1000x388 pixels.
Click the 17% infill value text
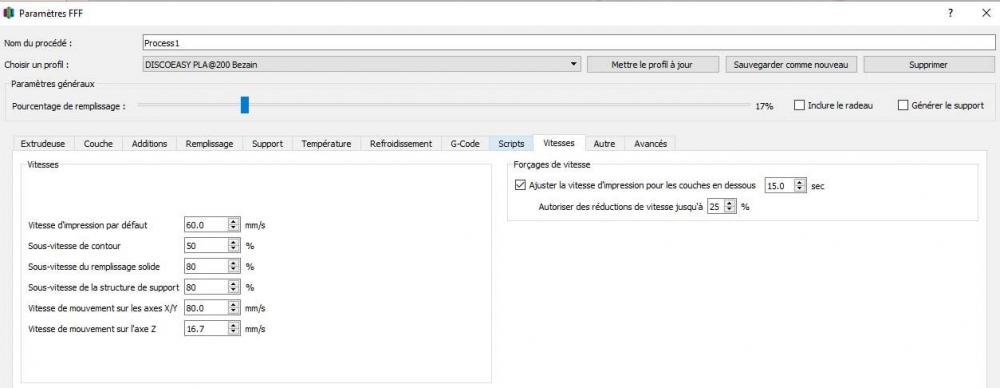(764, 107)
